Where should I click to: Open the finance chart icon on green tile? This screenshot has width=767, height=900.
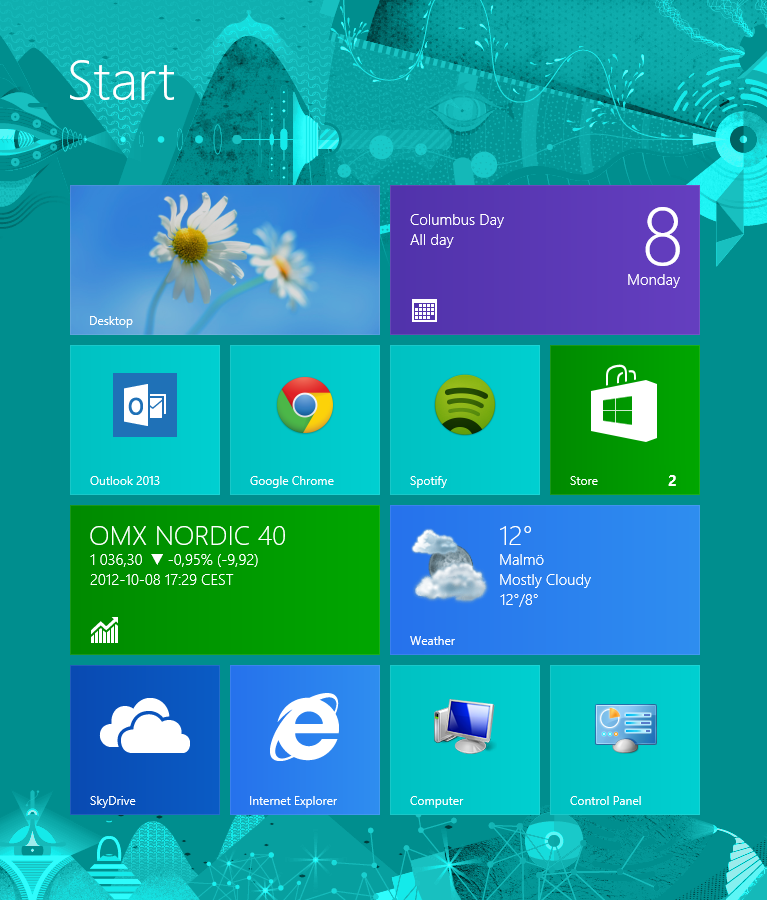point(104,630)
